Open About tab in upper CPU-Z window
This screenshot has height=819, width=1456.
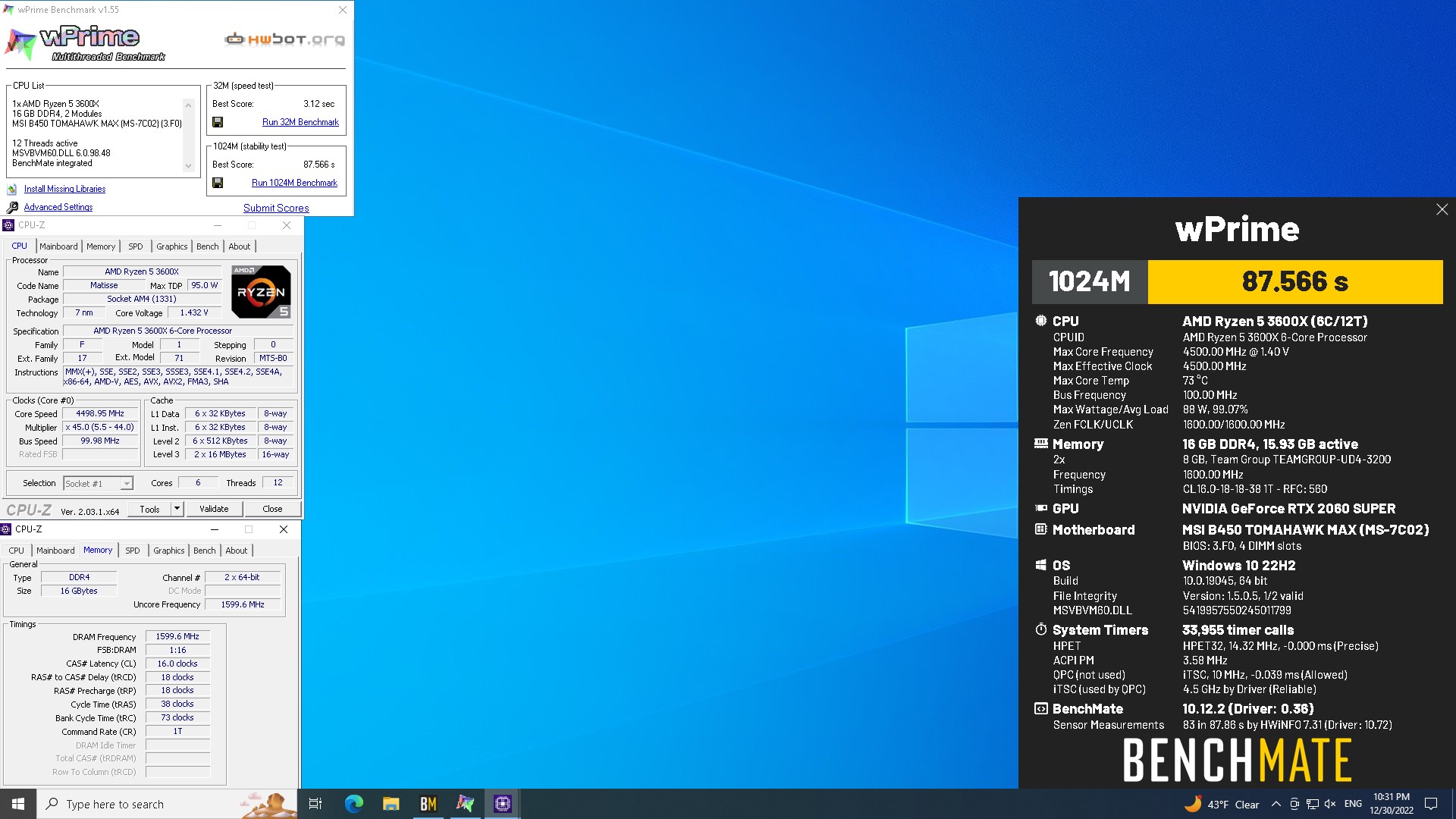(x=240, y=246)
